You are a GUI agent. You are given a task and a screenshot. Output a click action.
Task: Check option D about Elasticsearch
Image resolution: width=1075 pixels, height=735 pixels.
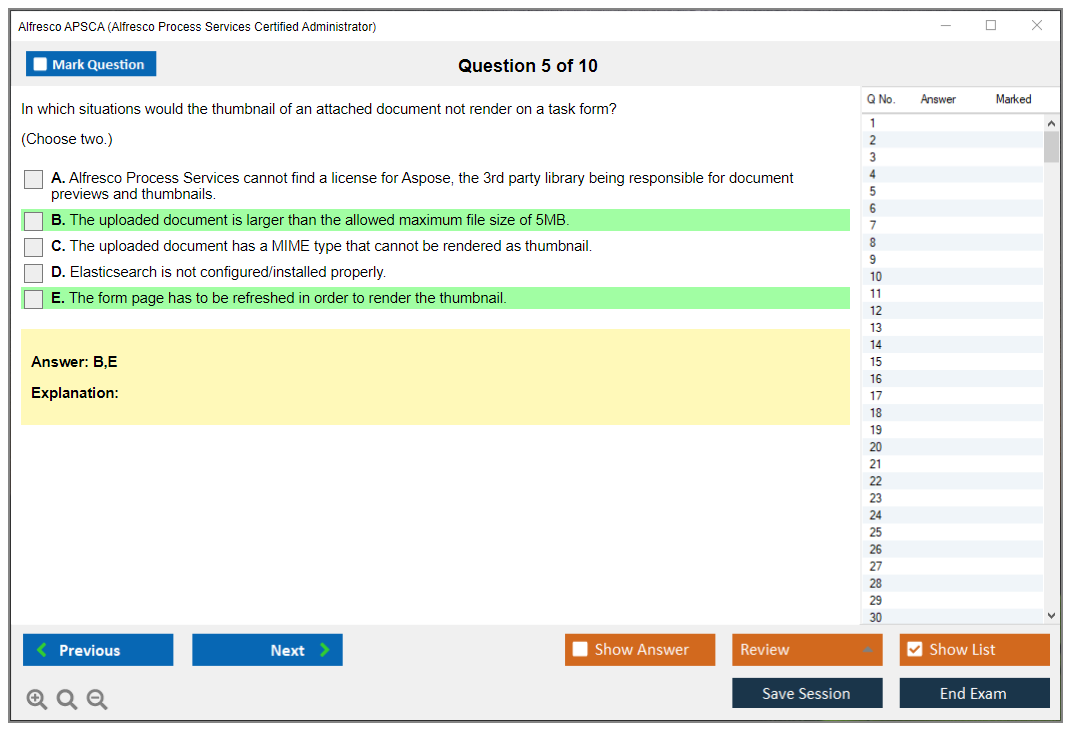pyautogui.click(x=34, y=273)
